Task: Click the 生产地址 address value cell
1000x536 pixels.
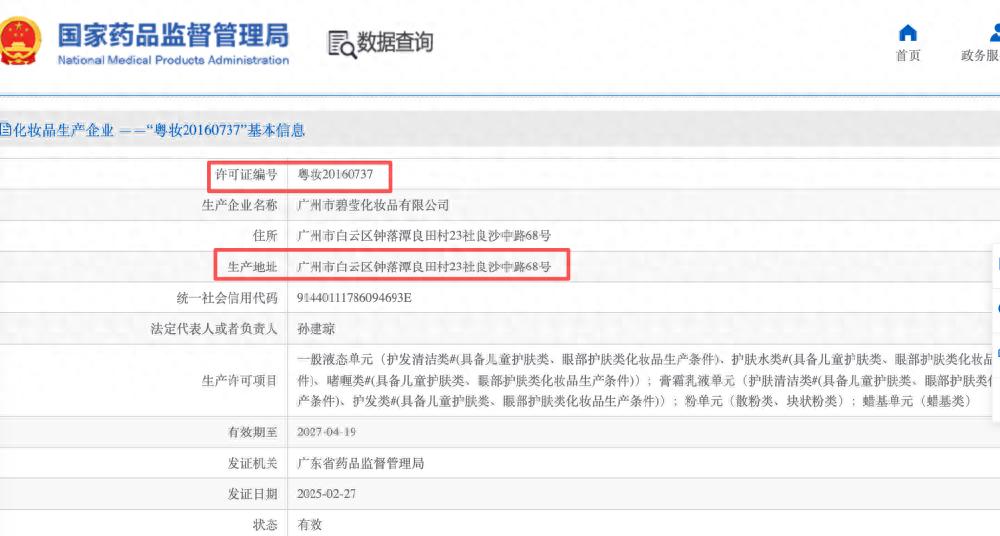Action: [x=425, y=267]
